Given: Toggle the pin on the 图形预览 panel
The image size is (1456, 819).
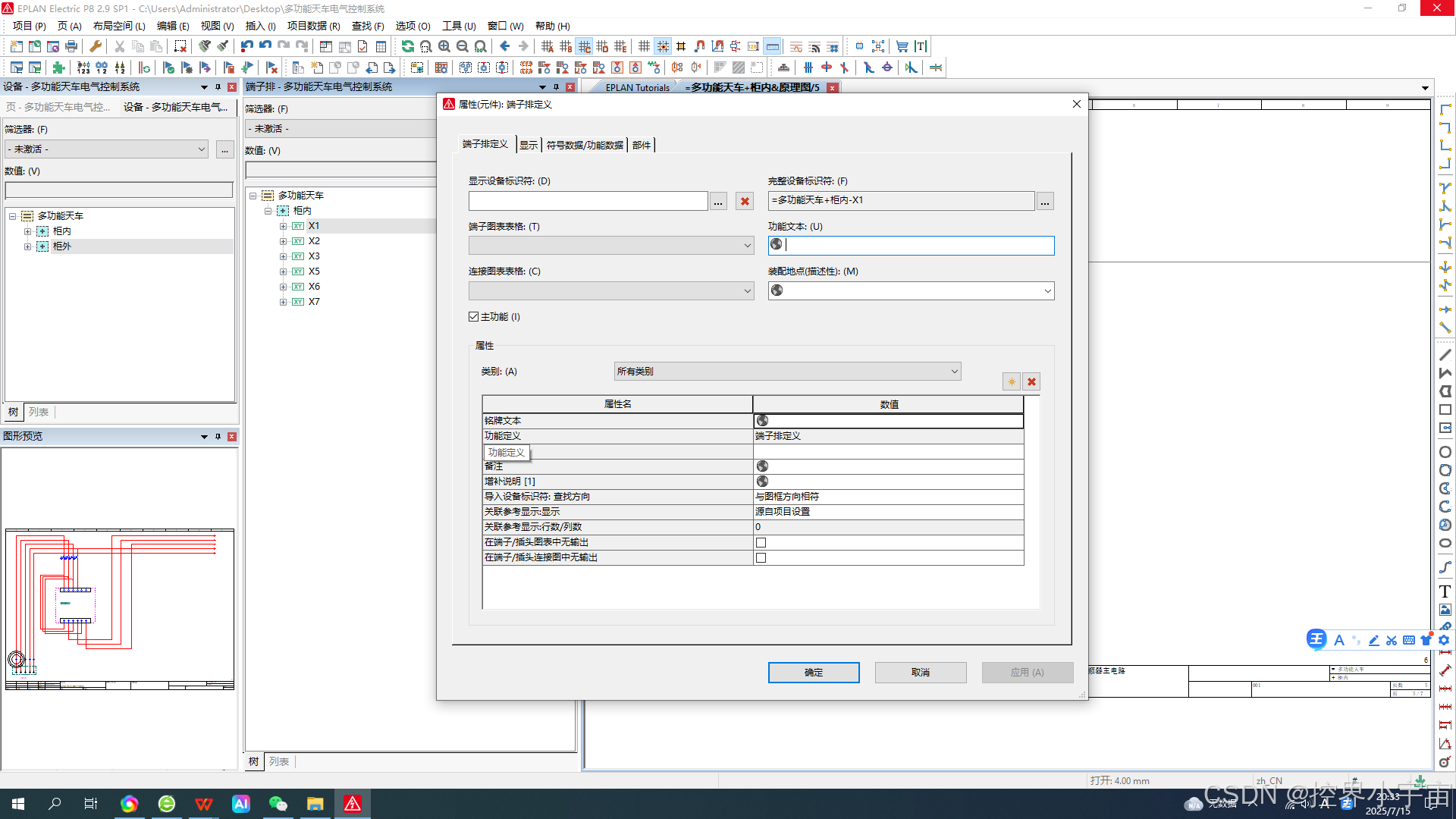Looking at the screenshot, I should [218, 437].
